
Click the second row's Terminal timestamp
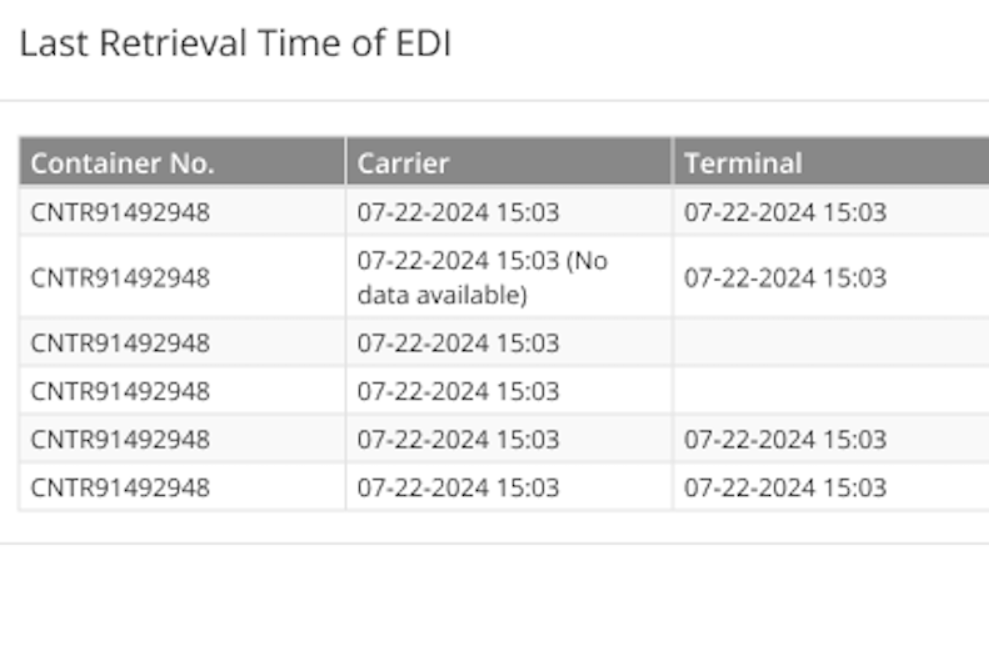(x=785, y=277)
